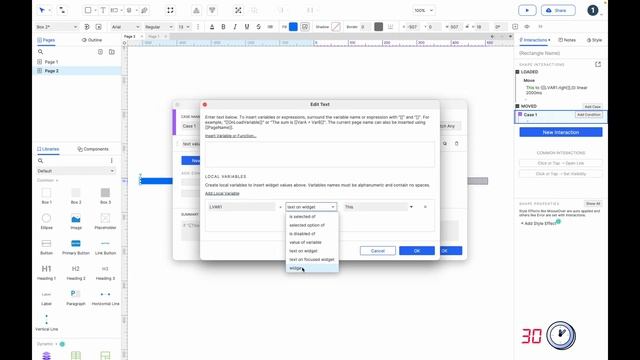The image size is (640, 360).
Task: Click the search icon in Libraries panel
Action: 40,160
